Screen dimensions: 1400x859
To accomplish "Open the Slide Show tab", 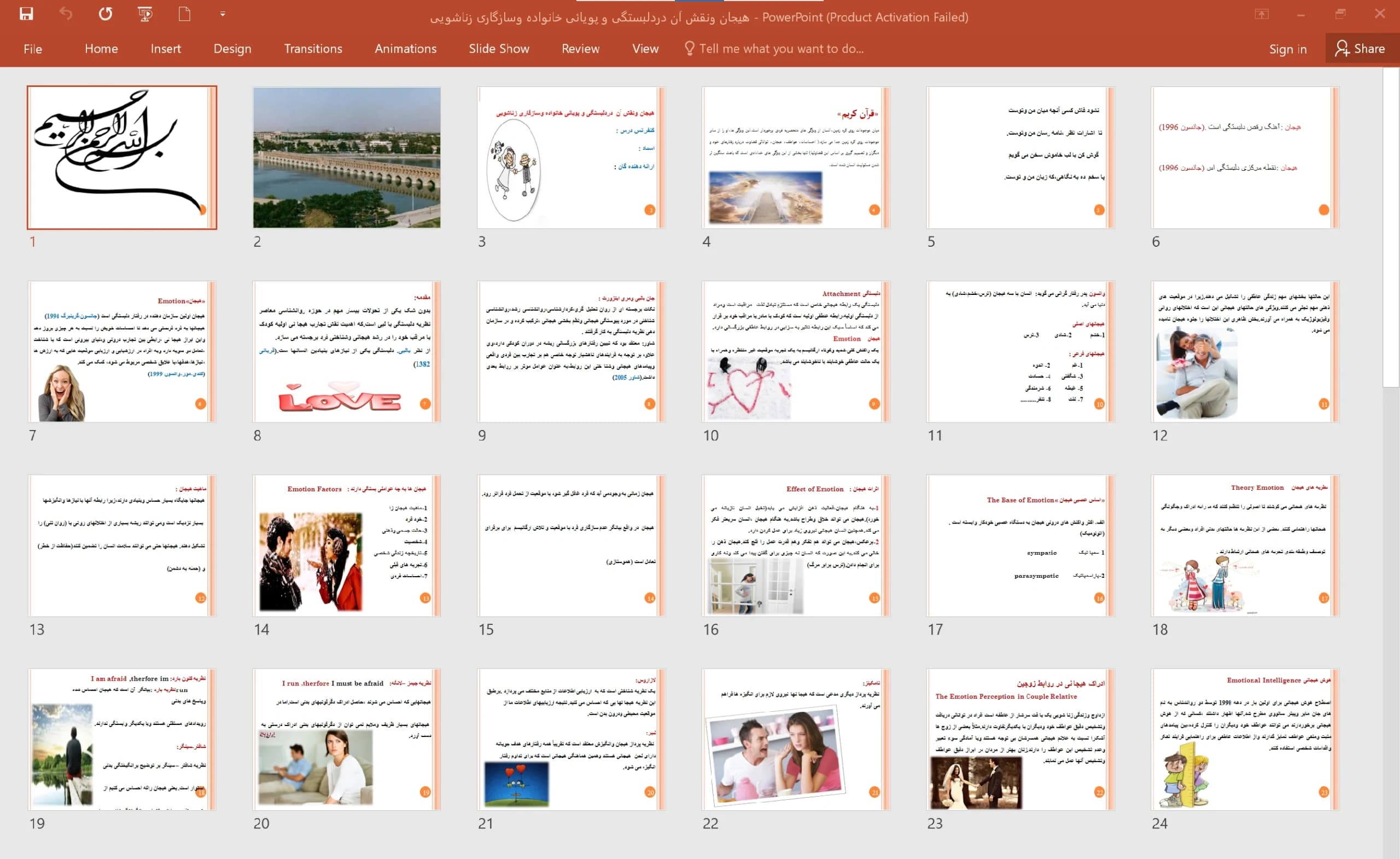I will (499, 49).
